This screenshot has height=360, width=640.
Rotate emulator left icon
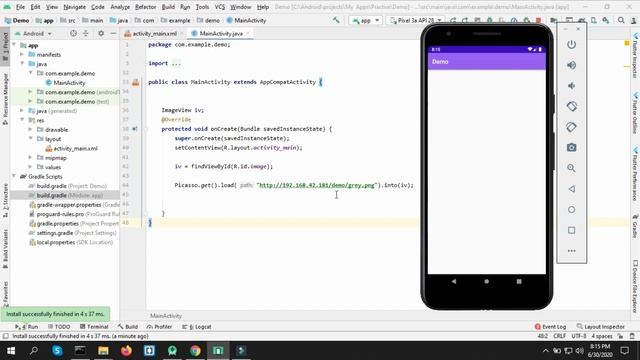pos(571,107)
